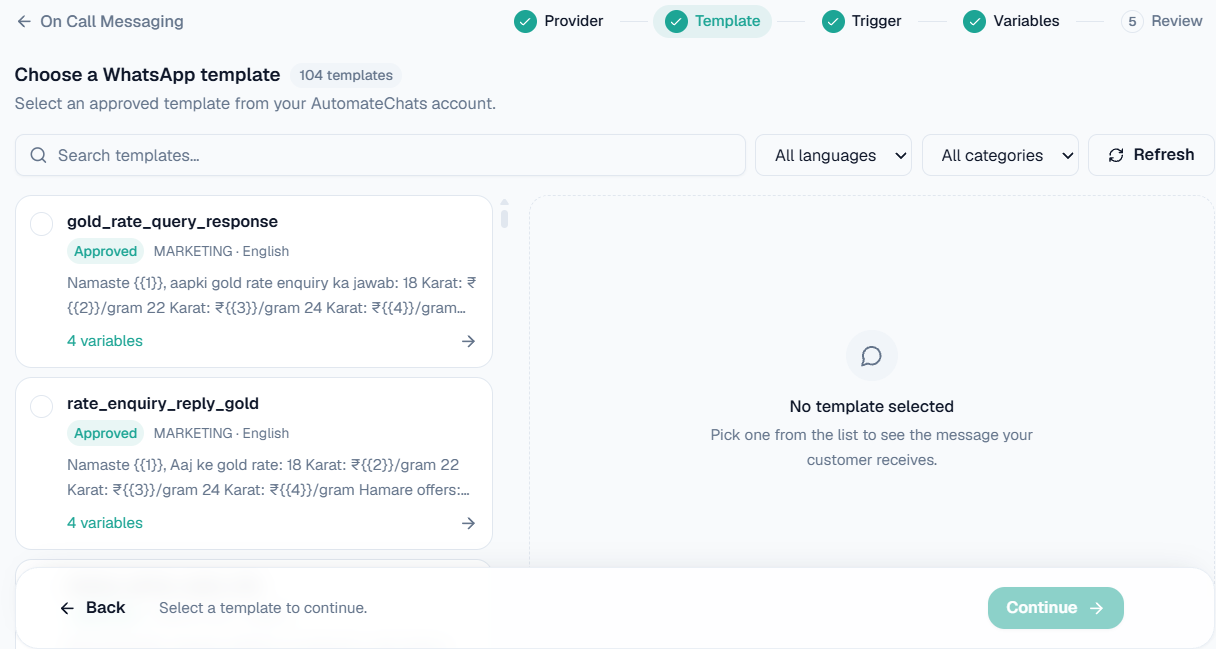Click the Provider step checkmark icon
The height and width of the screenshot is (649, 1216).
(x=525, y=21)
